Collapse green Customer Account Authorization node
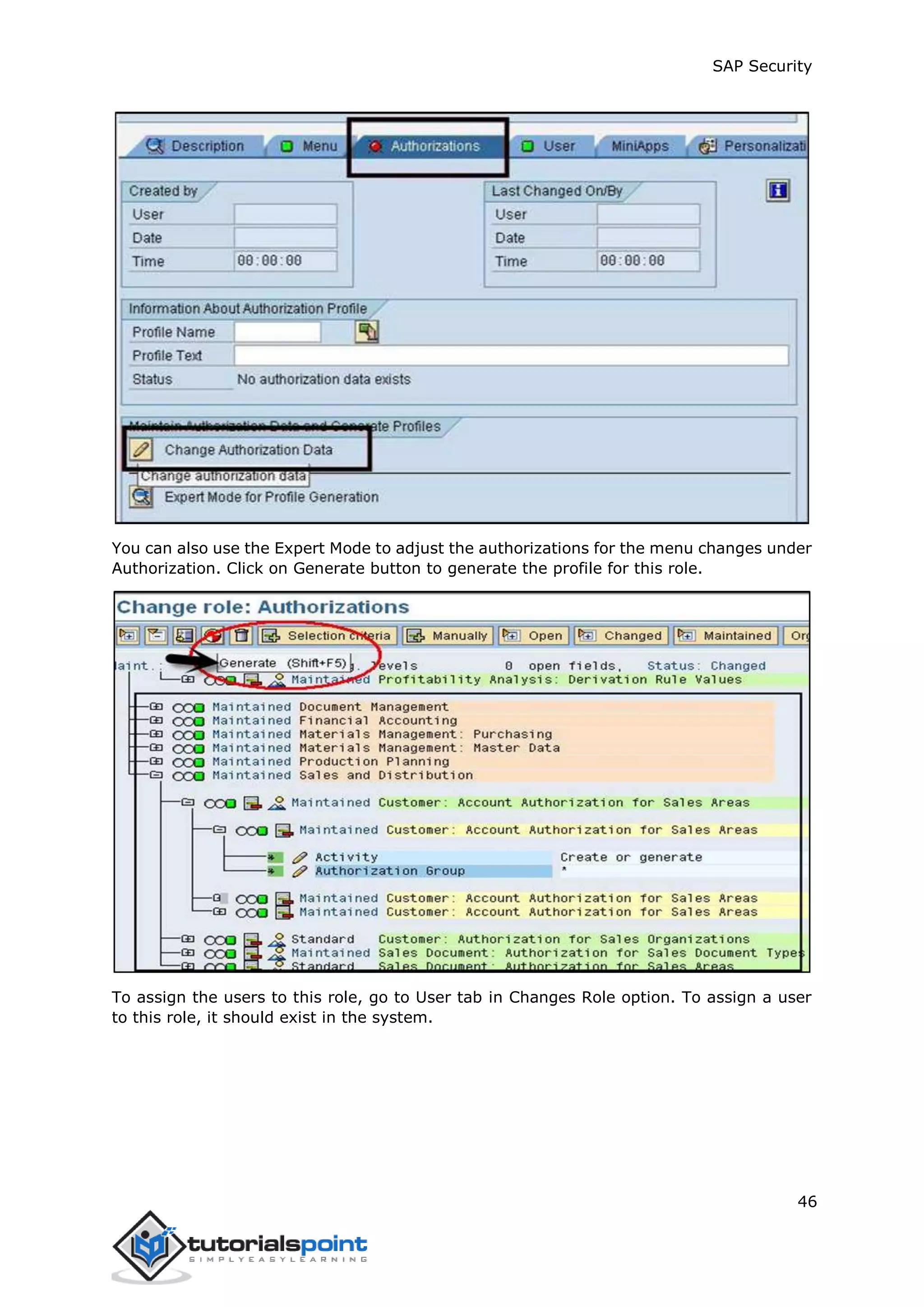This screenshot has height=1307, width=924. click(188, 802)
